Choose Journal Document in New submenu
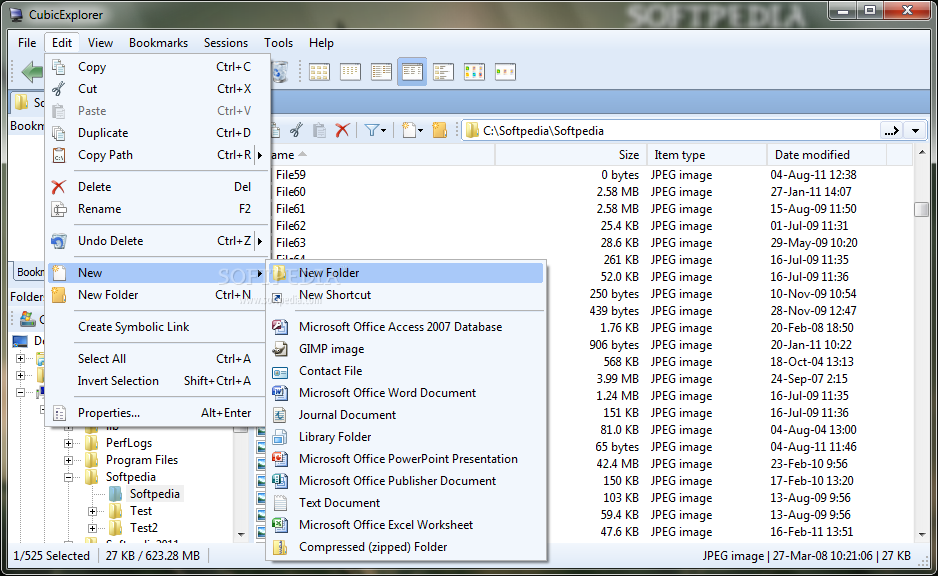The width and height of the screenshot is (938, 576). tap(406, 415)
